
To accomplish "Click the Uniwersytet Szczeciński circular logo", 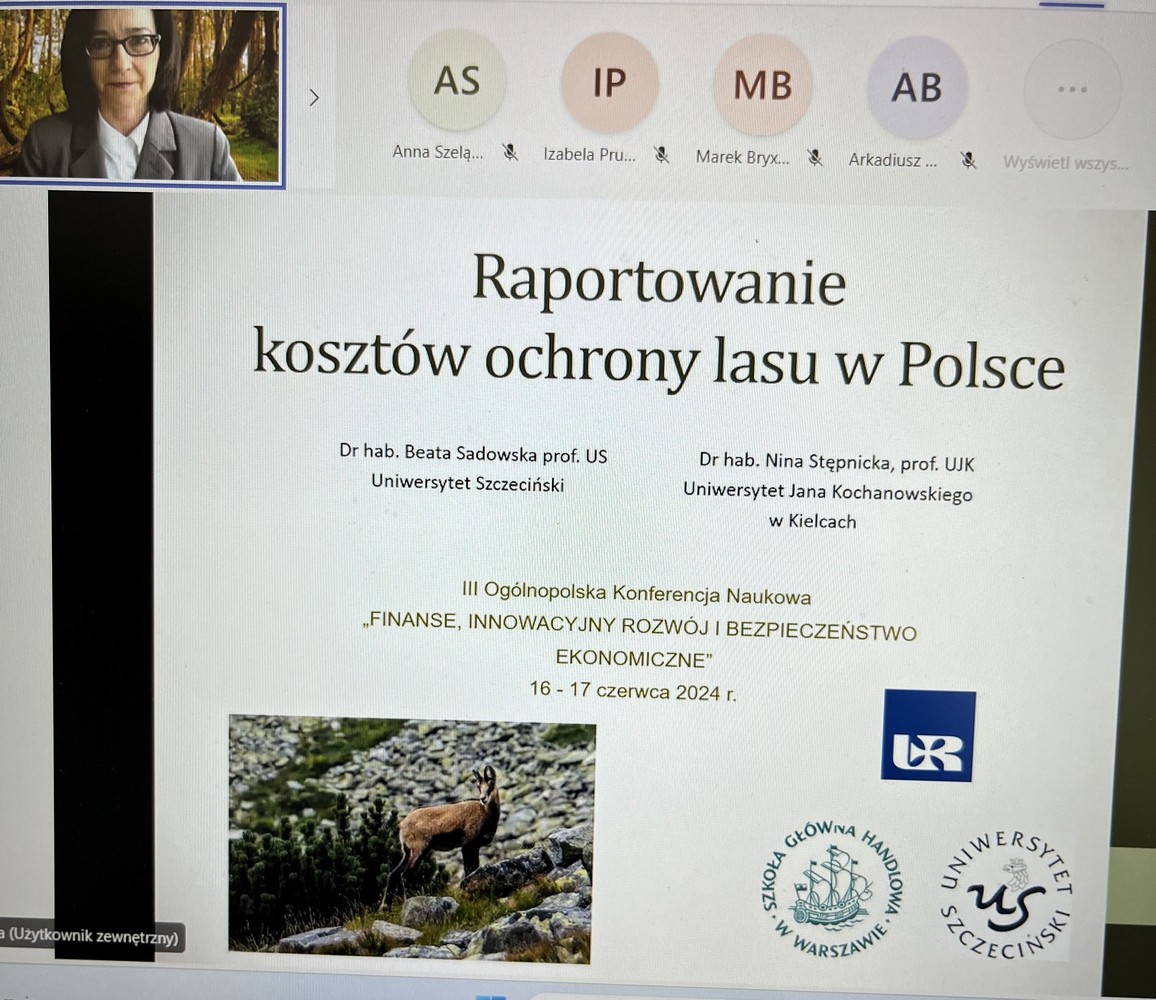I will pyautogui.click(x=1005, y=893).
